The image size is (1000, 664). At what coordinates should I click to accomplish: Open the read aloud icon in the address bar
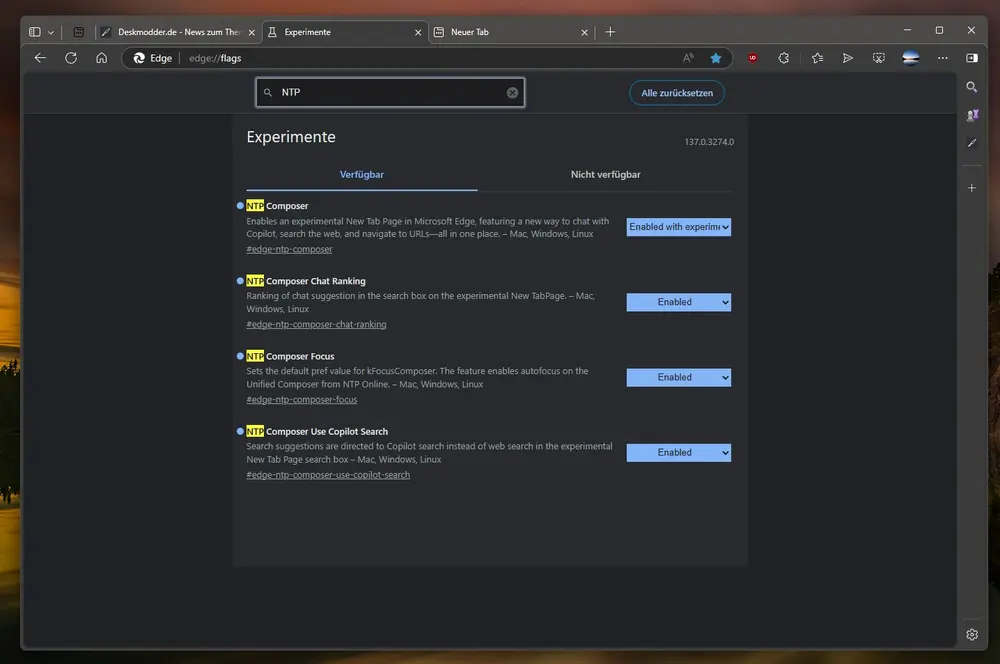[x=688, y=58]
